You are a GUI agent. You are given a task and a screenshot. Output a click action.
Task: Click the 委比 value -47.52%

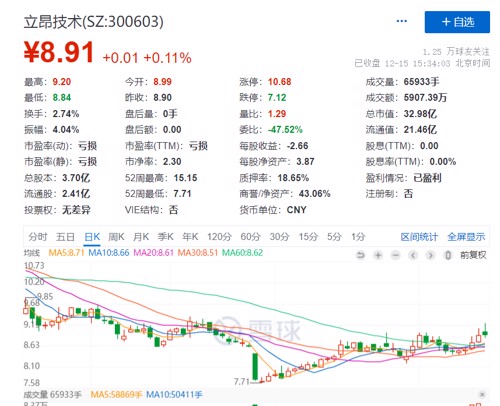point(285,130)
